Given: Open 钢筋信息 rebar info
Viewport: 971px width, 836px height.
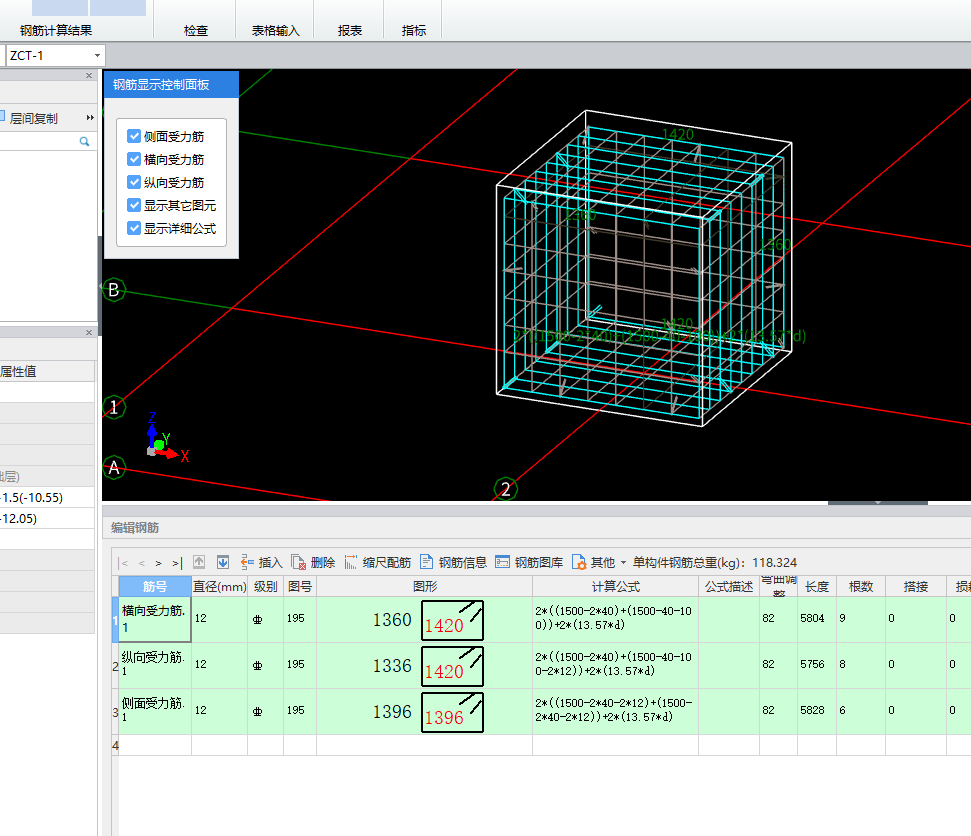Looking at the screenshot, I should (x=453, y=562).
